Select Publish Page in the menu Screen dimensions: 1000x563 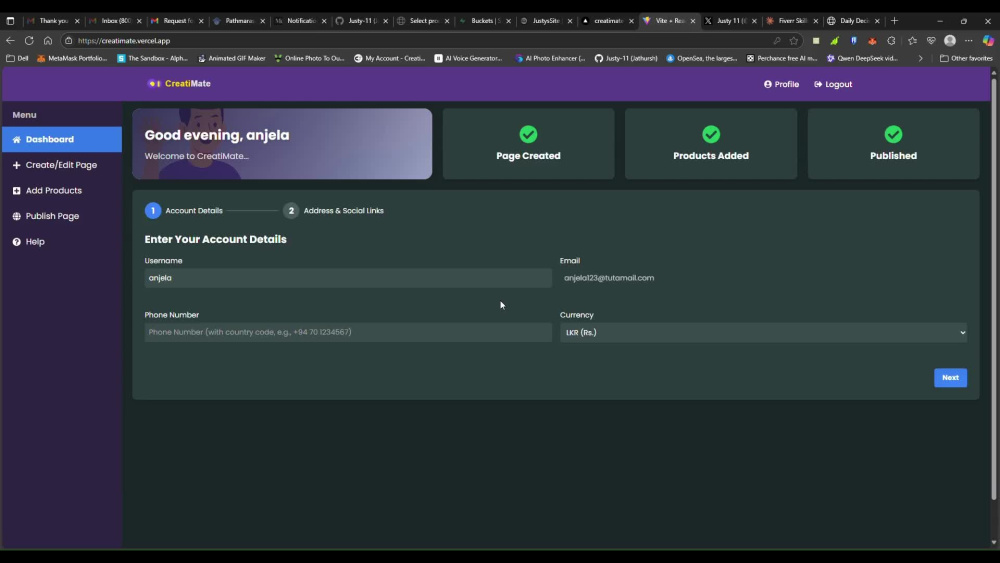tap(62, 216)
